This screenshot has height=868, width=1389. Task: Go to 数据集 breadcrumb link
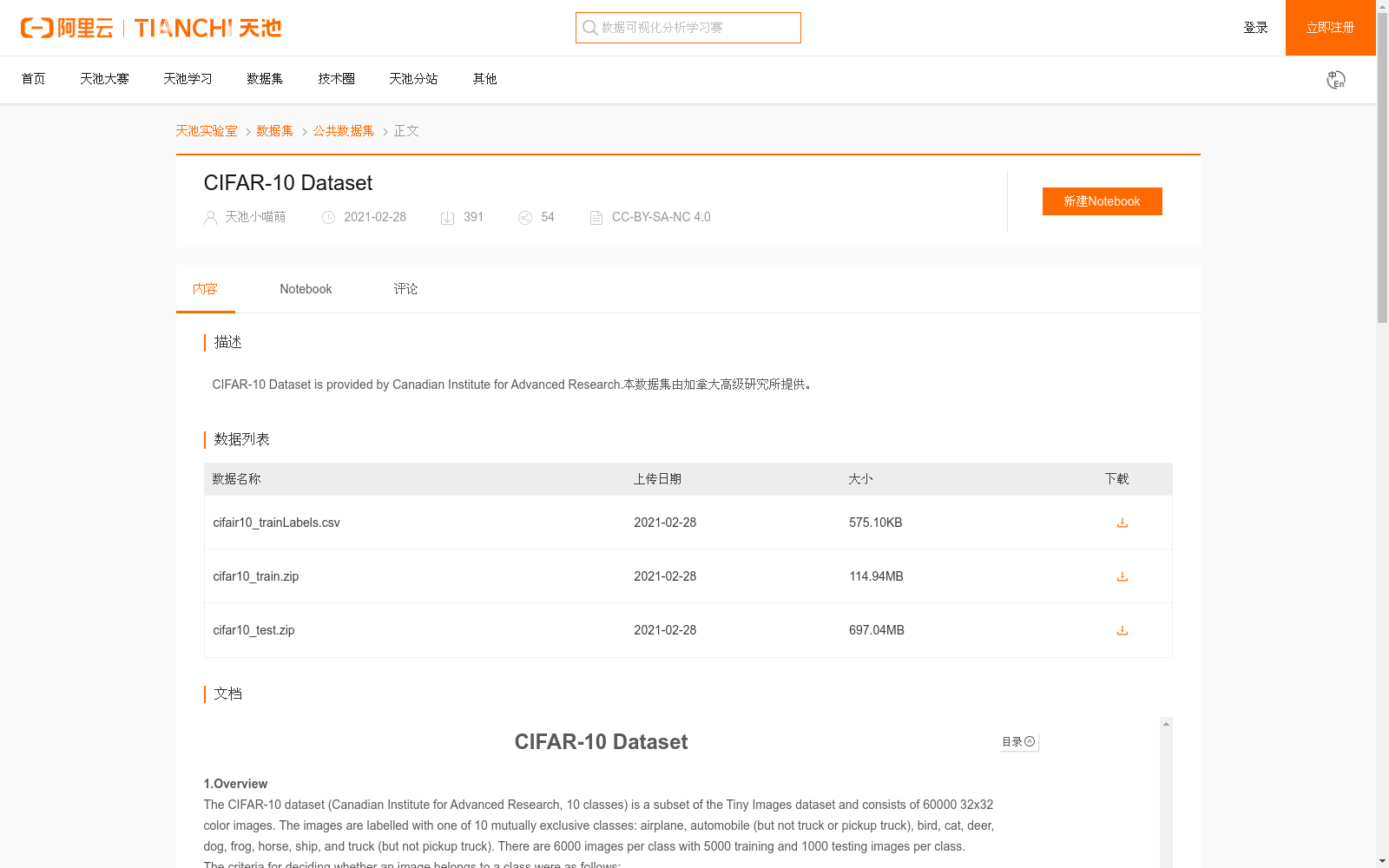pyautogui.click(x=274, y=131)
